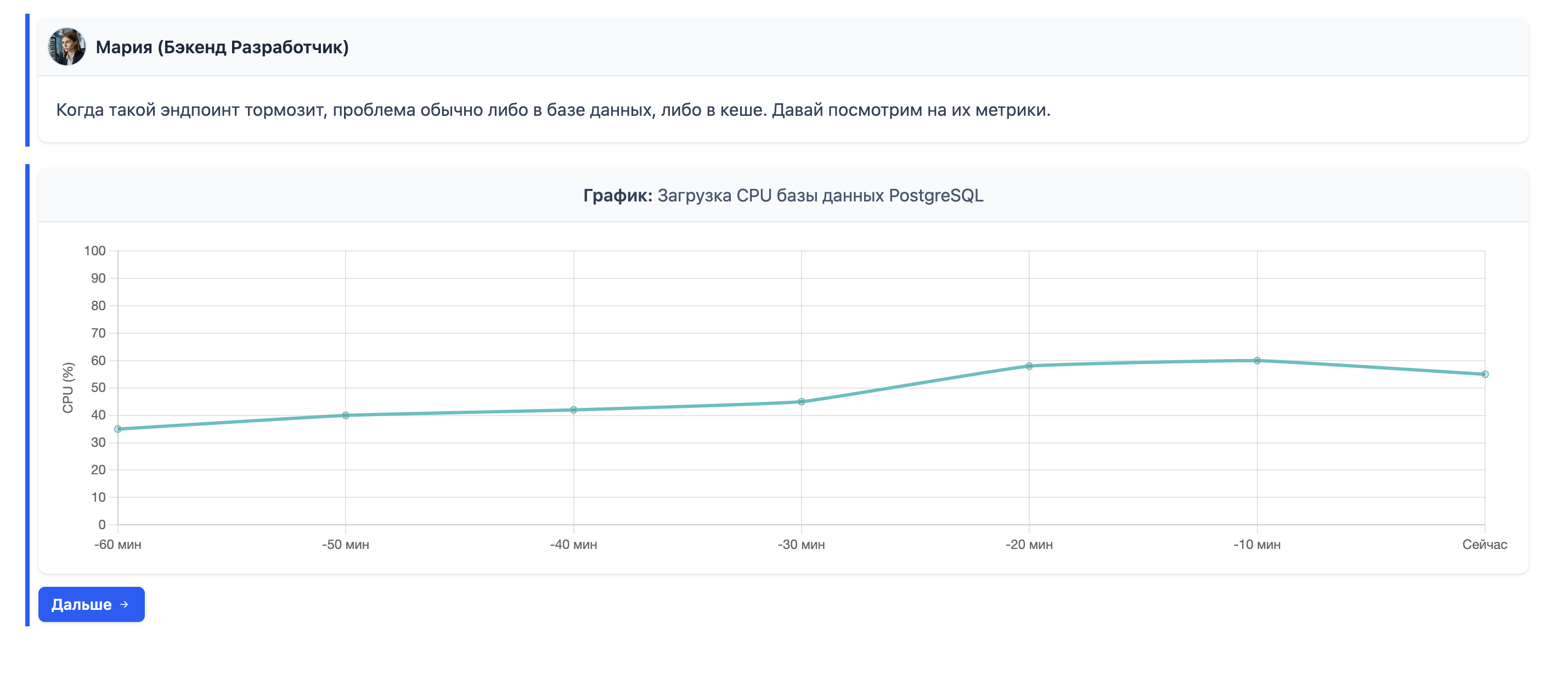This screenshot has height=673, width=1568.
Task: Click Мария's avatar photo
Action: pyautogui.click(x=67, y=47)
